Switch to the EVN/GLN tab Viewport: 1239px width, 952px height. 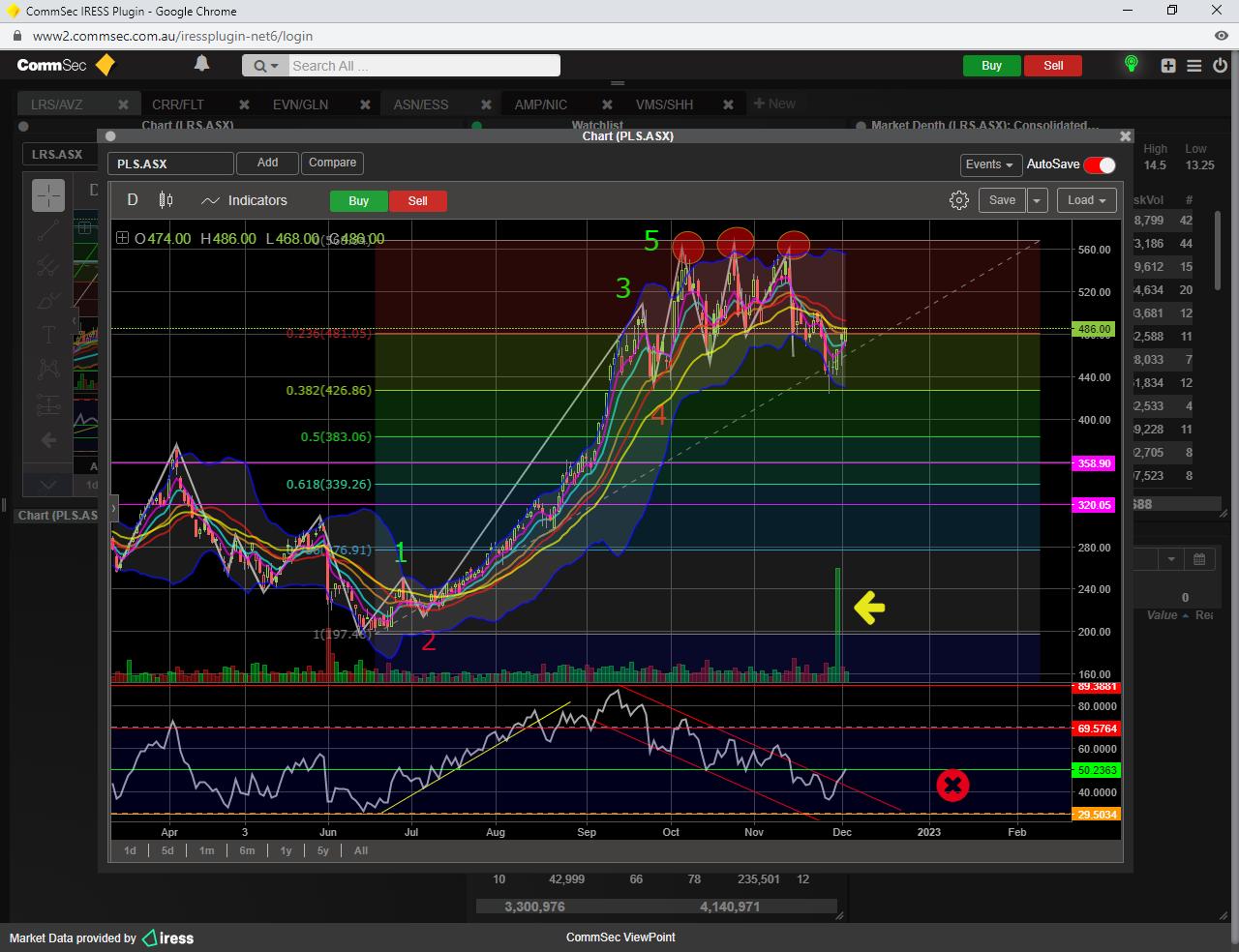click(x=300, y=104)
